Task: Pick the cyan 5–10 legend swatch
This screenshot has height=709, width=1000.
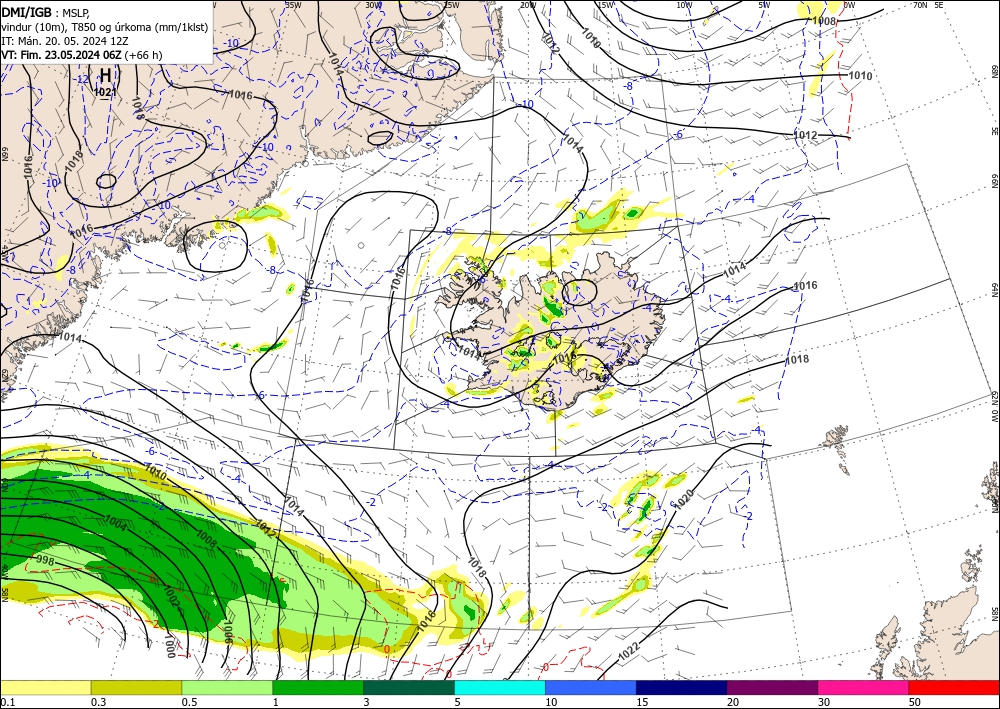Action: [500, 687]
